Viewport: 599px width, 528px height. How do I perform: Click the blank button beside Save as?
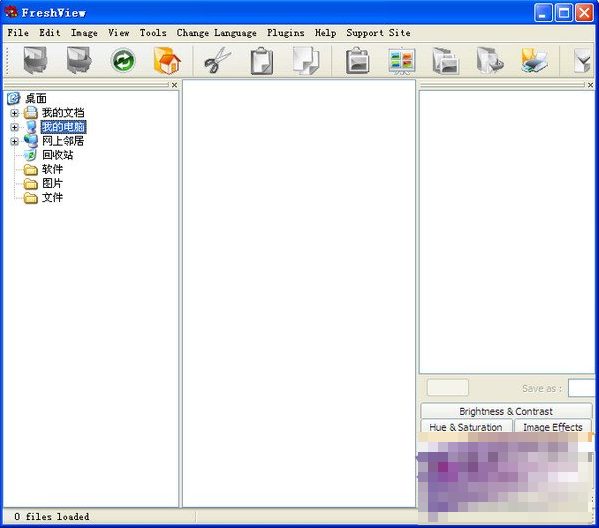447,387
